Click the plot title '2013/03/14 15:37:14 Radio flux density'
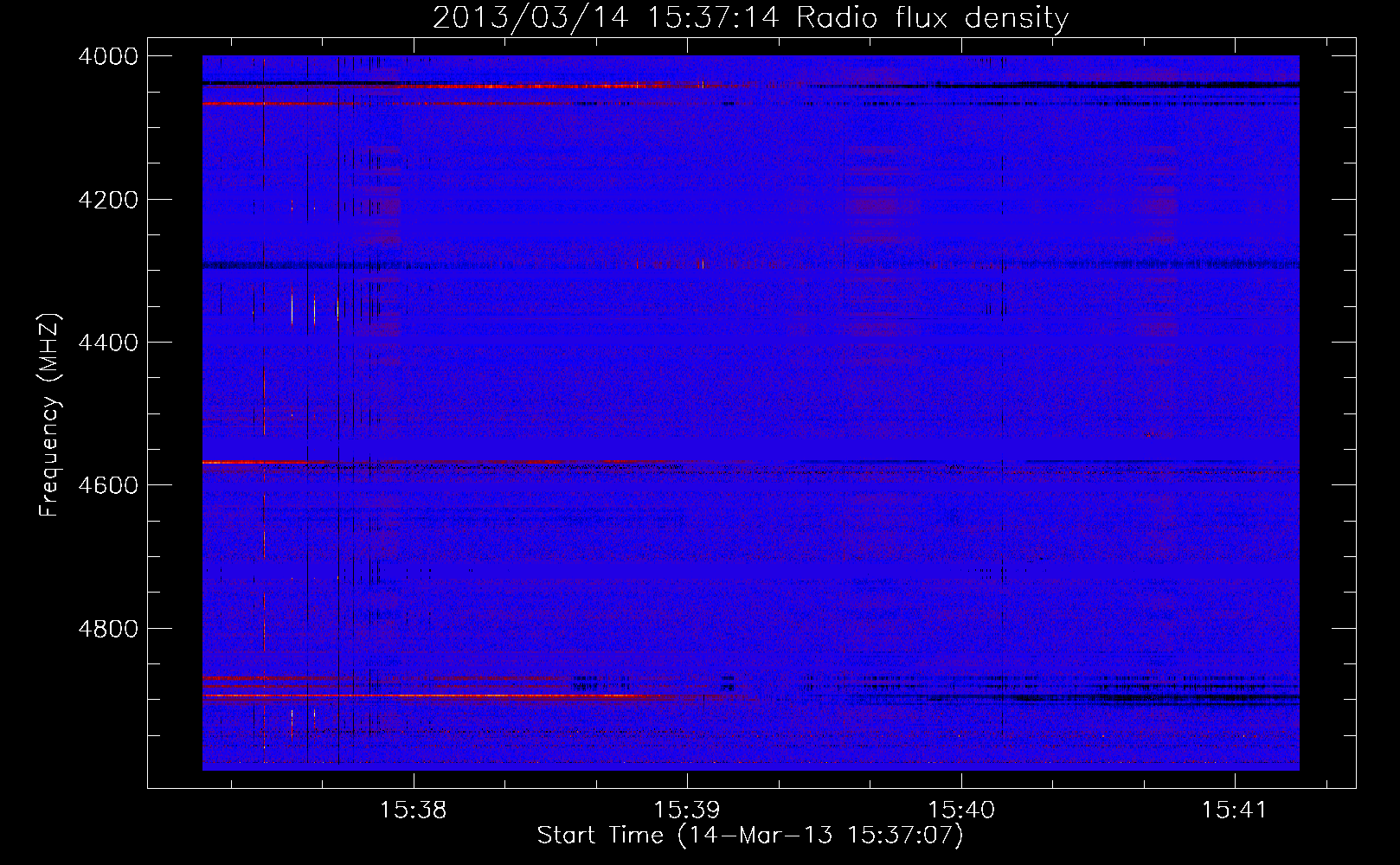 750,17
